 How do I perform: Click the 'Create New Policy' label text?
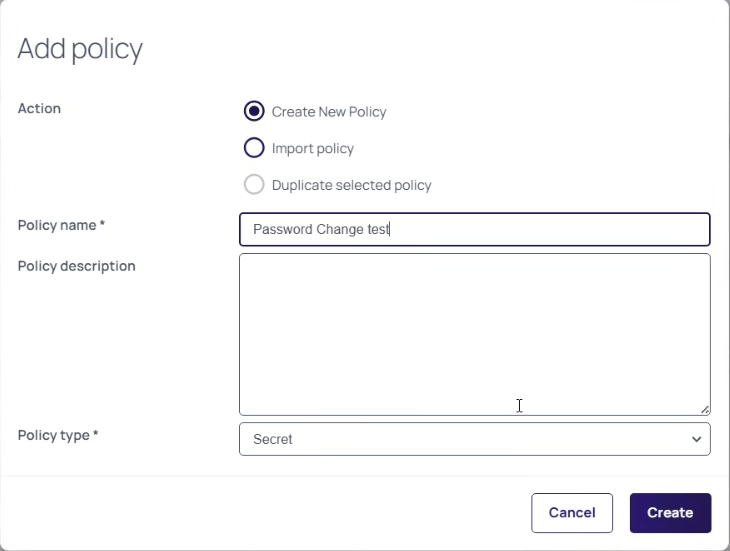pos(328,112)
